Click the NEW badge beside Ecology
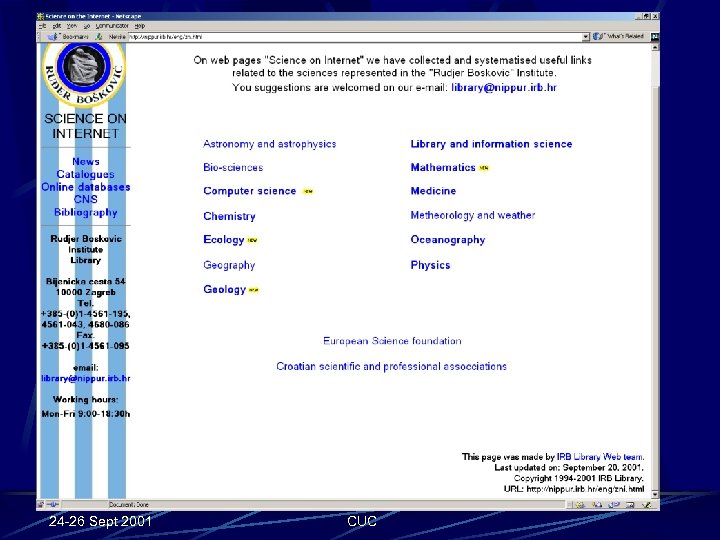 tap(253, 240)
